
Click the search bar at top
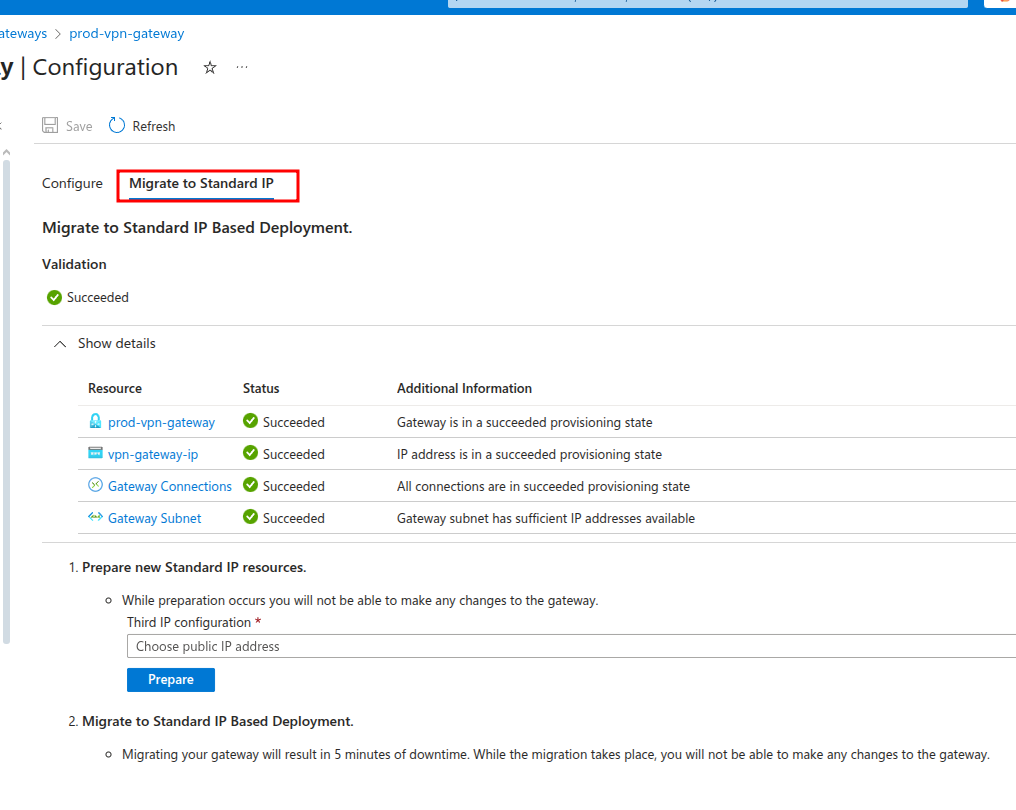(x=708, y=3)
